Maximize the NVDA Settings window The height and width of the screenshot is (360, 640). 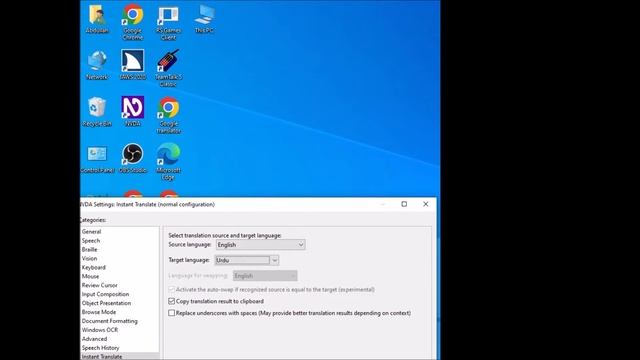tap(404, 204)
